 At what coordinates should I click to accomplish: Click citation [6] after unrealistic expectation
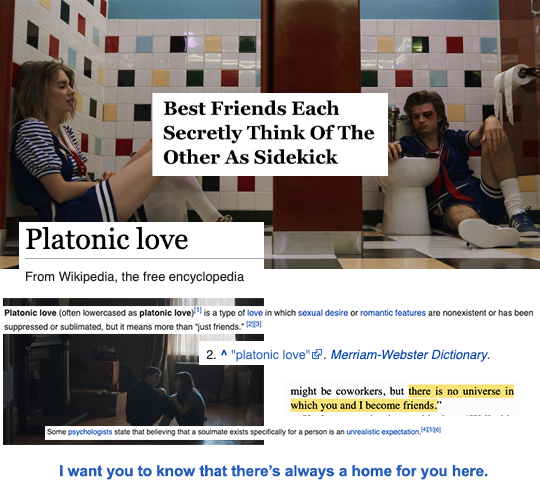[438, 430]
